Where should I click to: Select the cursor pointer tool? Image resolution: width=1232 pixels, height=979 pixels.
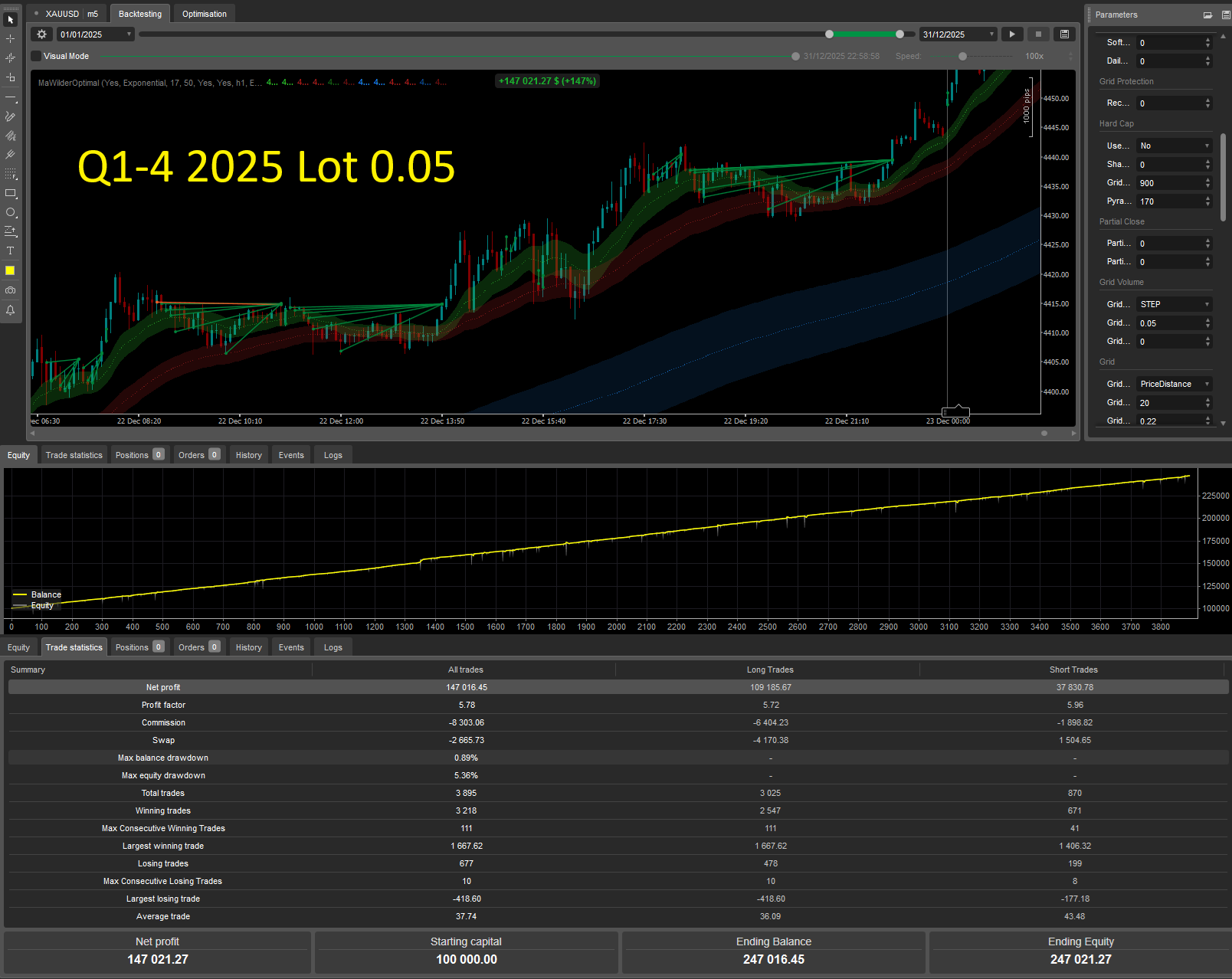tap(10, 18)
